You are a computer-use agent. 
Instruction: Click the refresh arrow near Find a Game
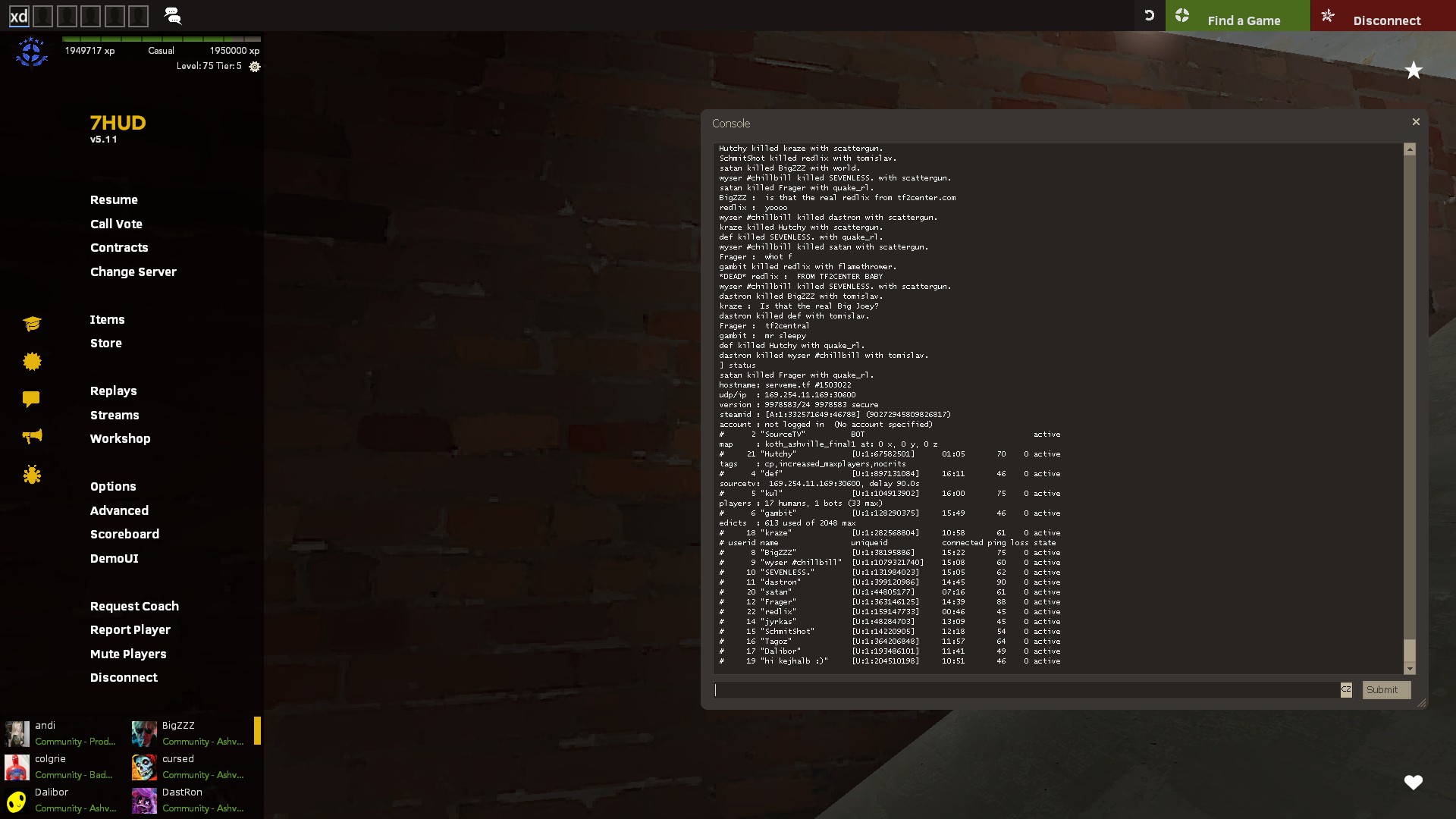coord(1149,15)
